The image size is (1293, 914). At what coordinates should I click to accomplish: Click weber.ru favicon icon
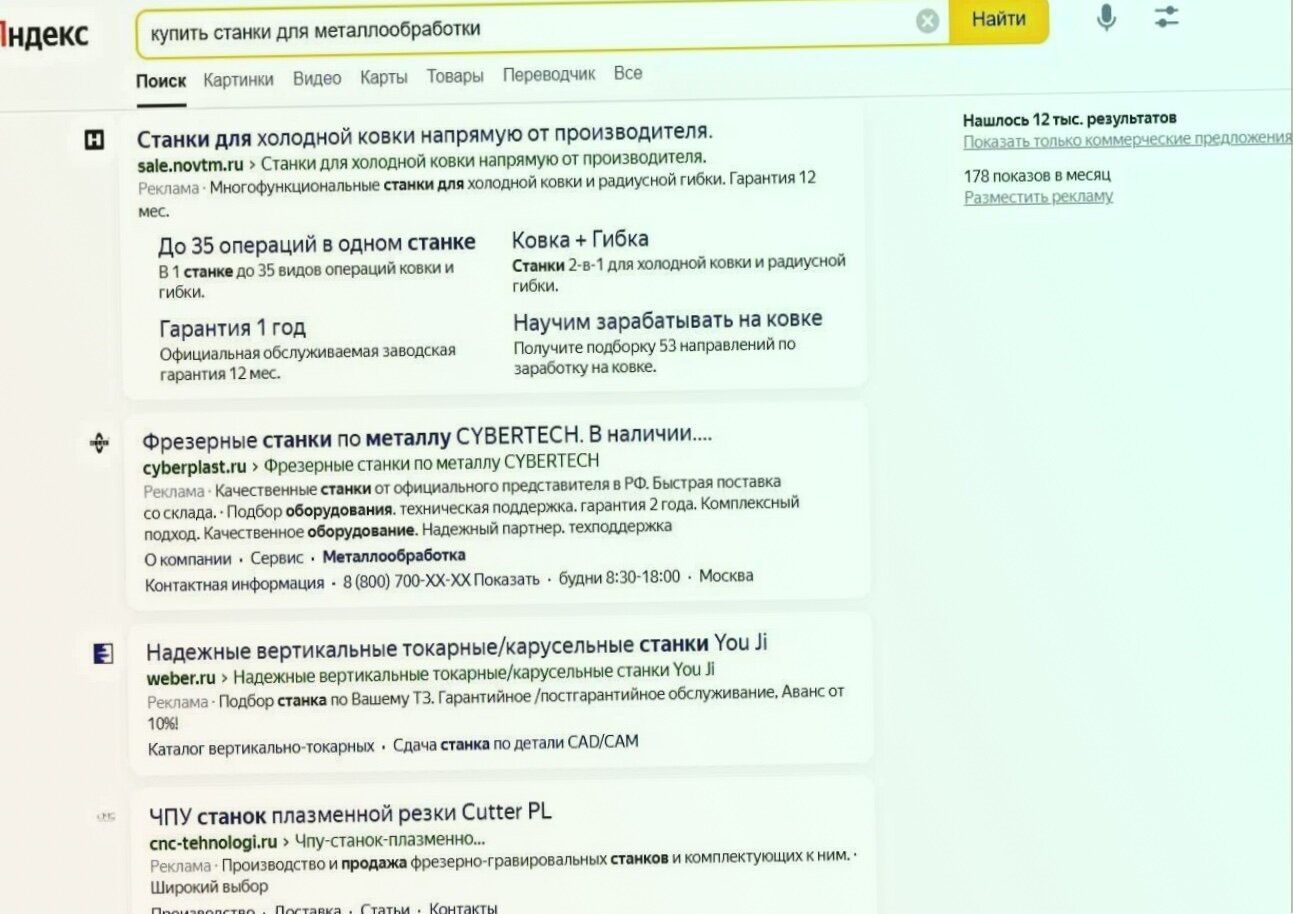[102, 654]
